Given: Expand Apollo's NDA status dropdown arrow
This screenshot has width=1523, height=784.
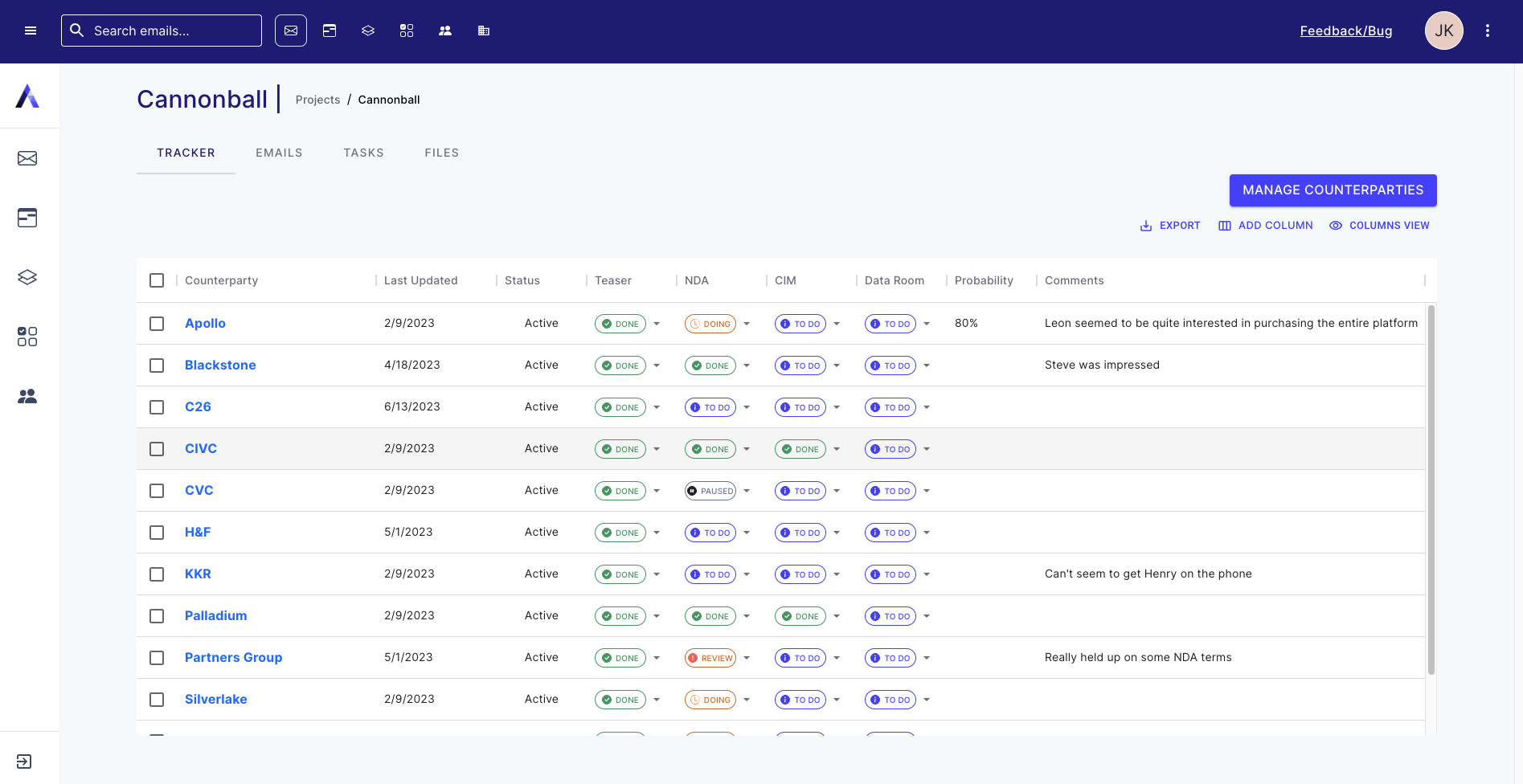Looking at the screenshot, I should pos(747,324).
